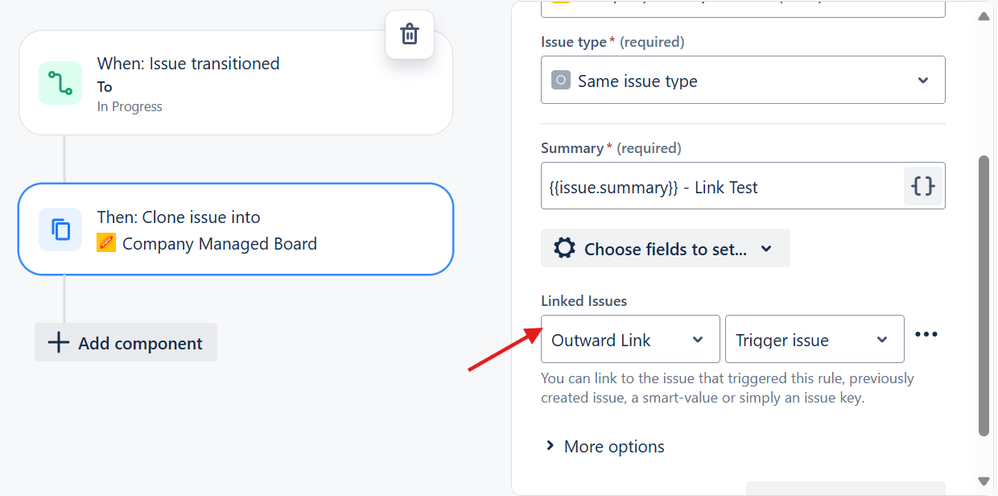Select the When: Issue transitioned trigger card
998x496 pixels.
[x=235, y=83]
